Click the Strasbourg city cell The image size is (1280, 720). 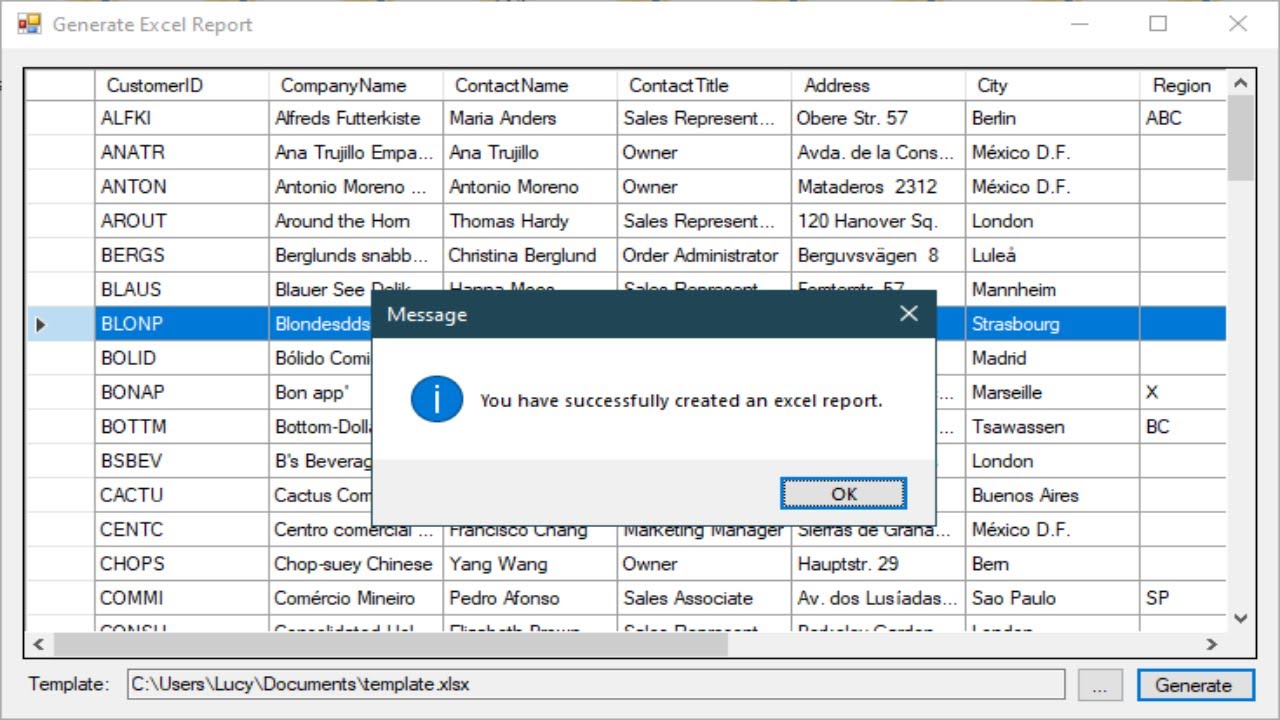click(x=1051, y=323)
